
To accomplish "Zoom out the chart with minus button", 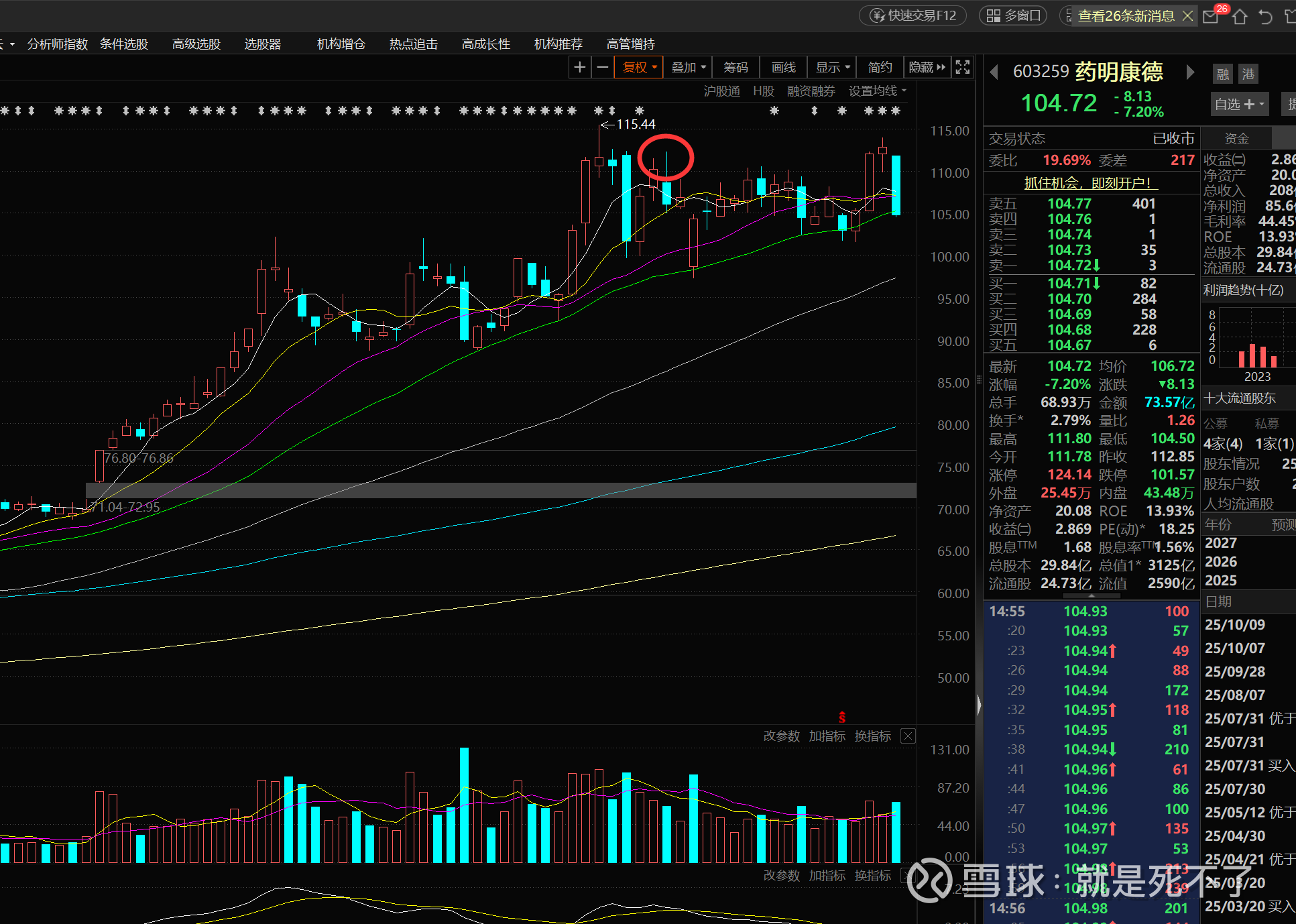I will (x=603, y=67).
